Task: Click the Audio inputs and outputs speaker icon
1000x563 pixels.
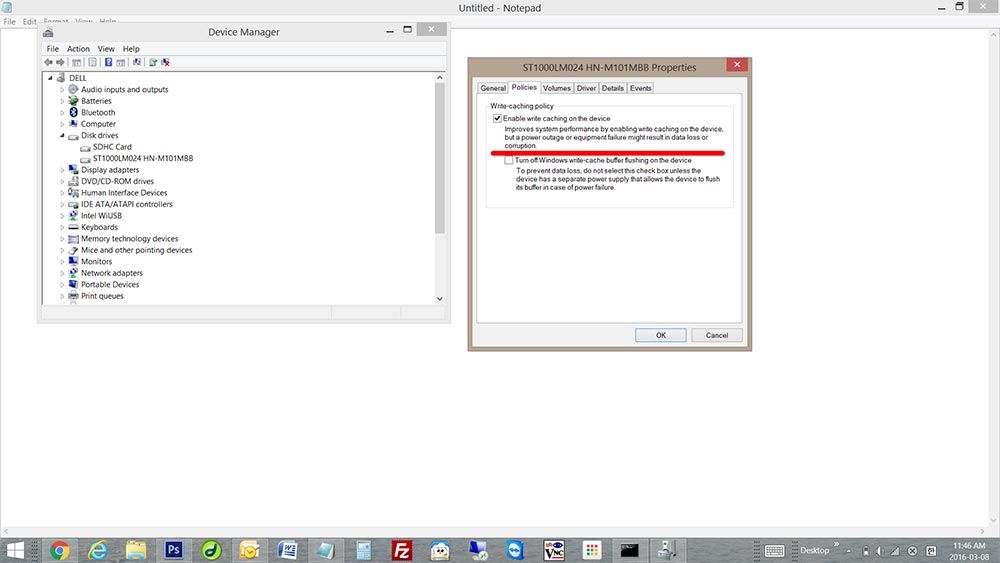Action: click(73, 89)
